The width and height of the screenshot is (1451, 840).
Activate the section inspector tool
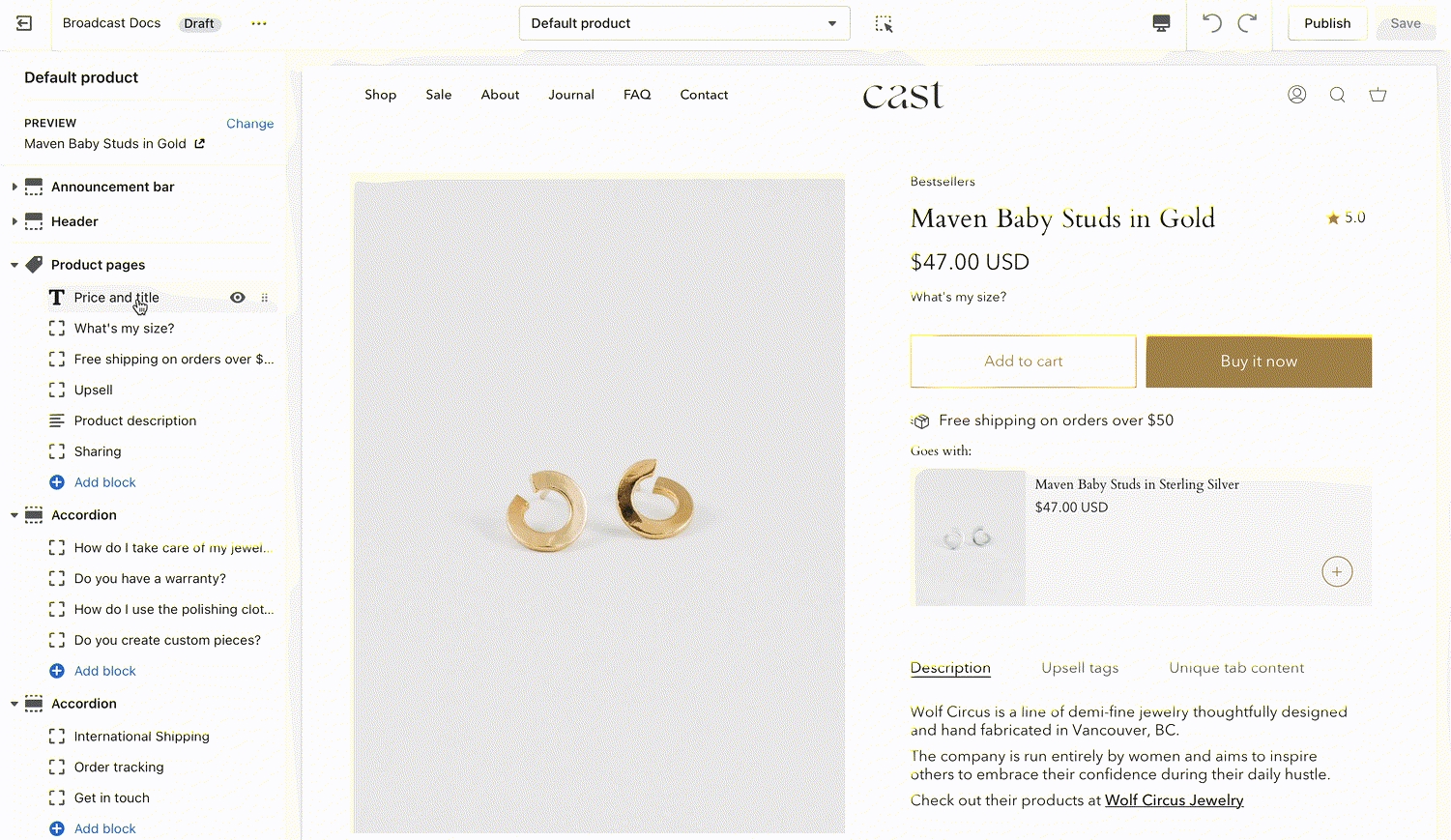[884, 23]
